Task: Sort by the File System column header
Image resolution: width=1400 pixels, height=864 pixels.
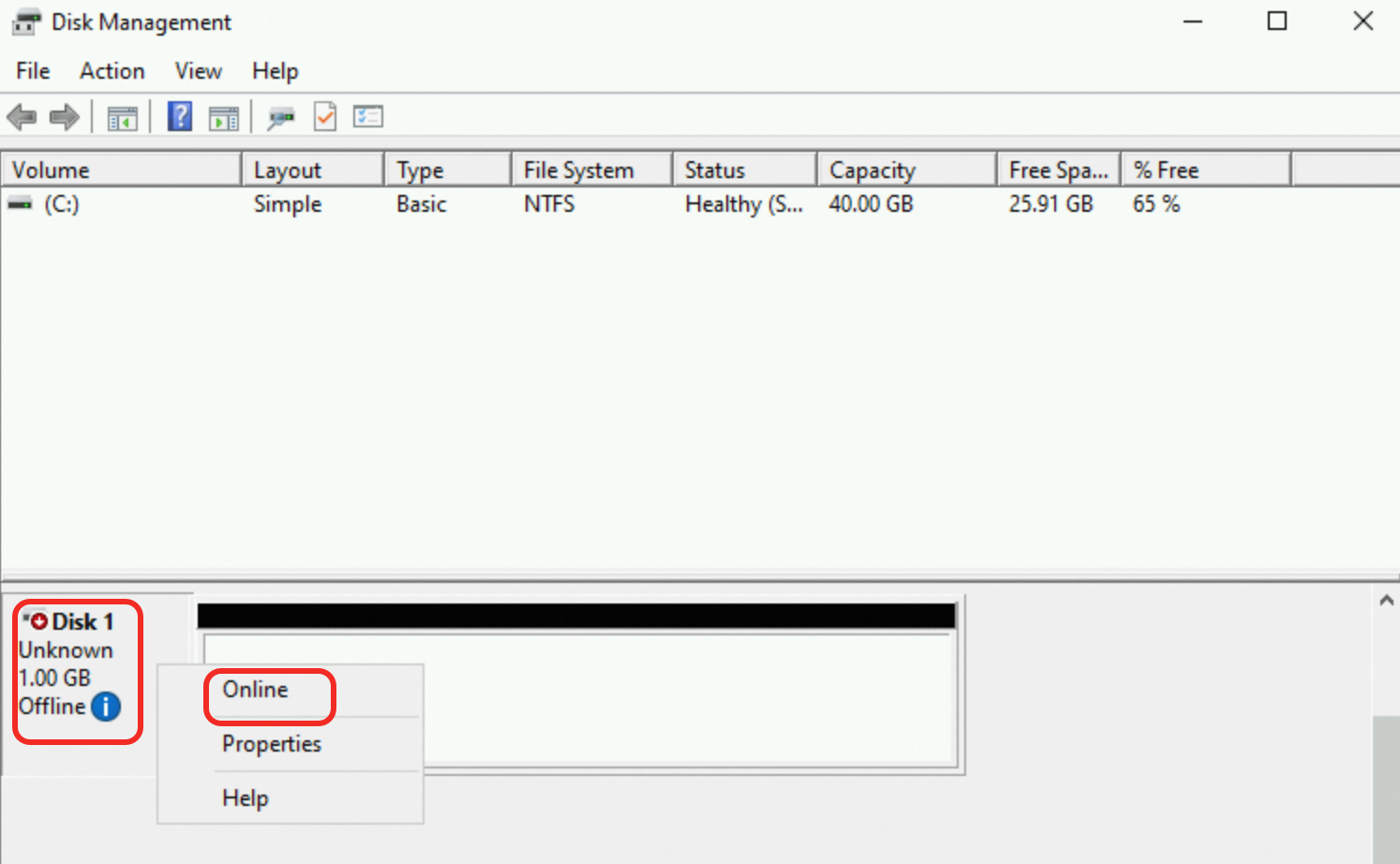Action: [592, 171]
